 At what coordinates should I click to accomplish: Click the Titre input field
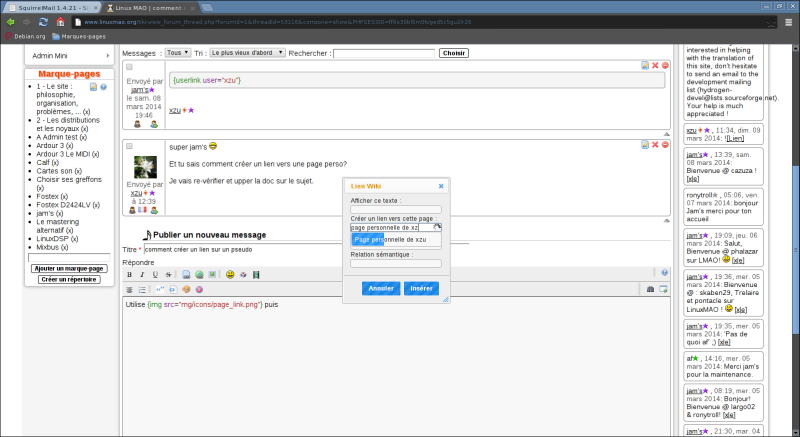pyautogui.click(x=306, y=249)
